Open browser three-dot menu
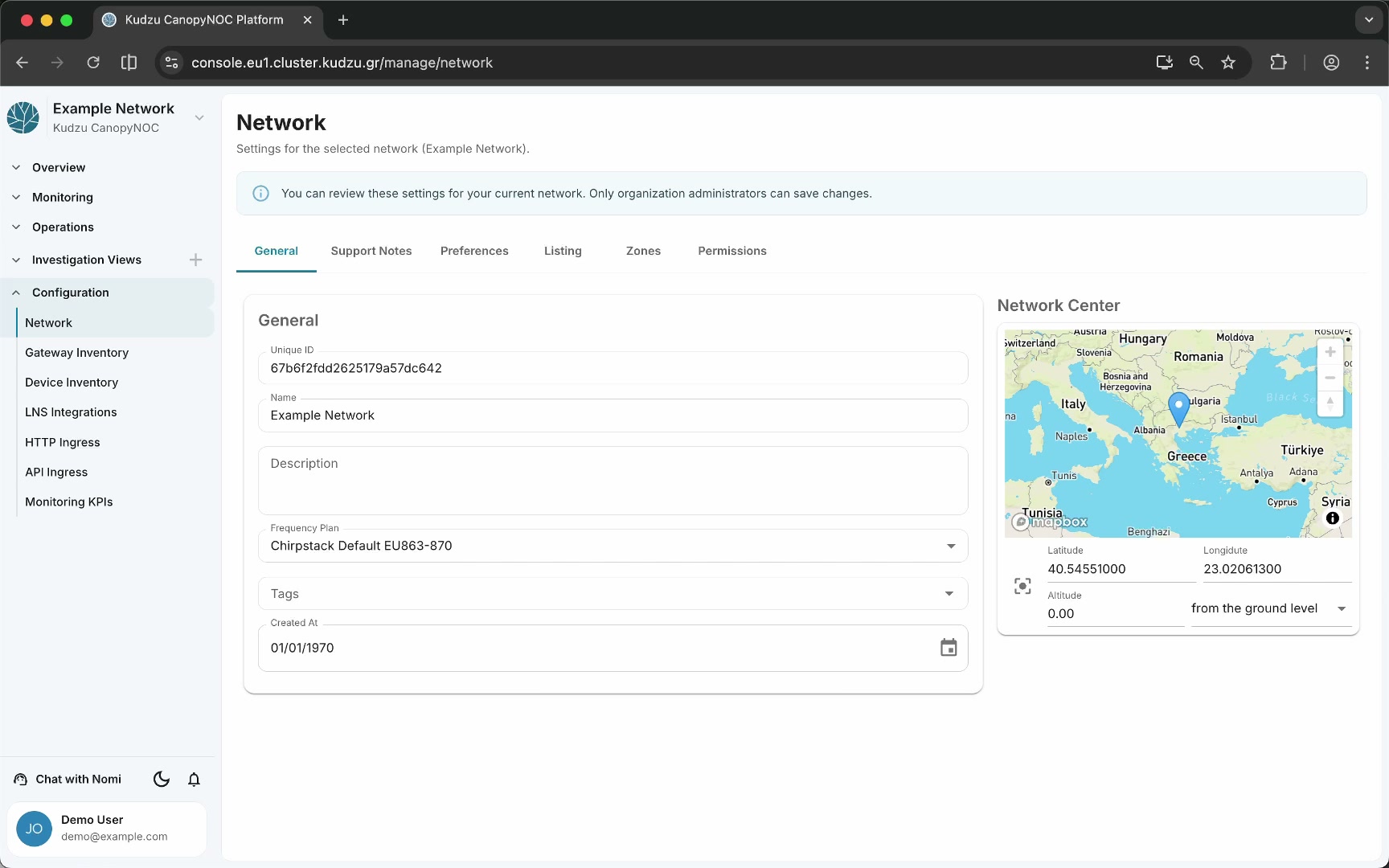Image resolution: width=1389 pixels, height=868 pixels. 1367,63
